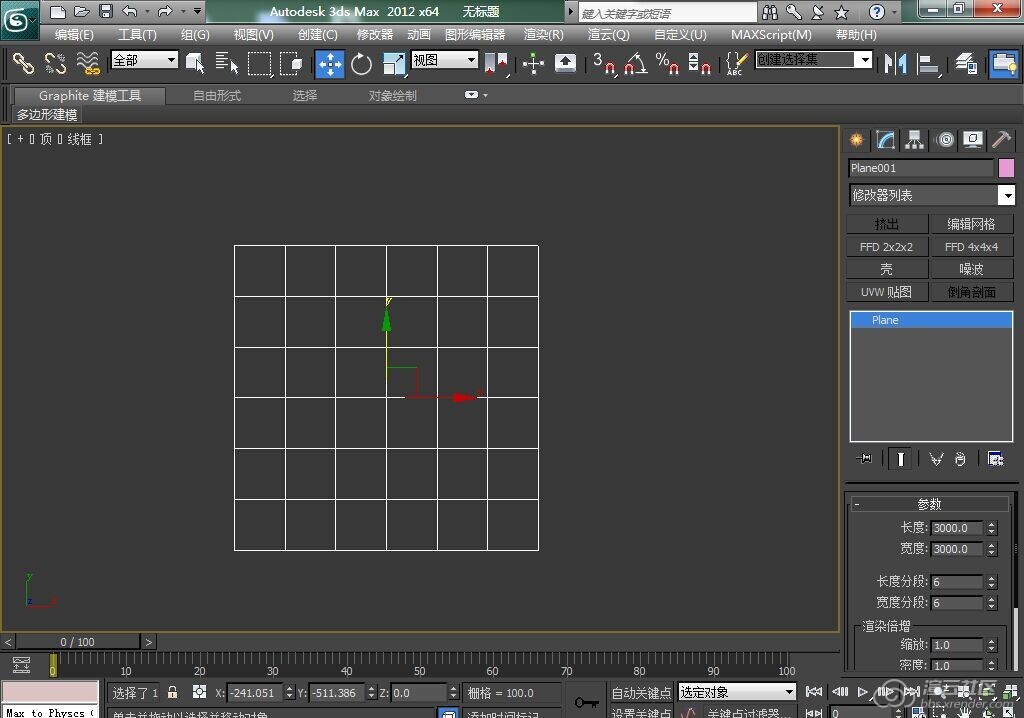Toggle the keyboard shortcut override

coord(565,63)
